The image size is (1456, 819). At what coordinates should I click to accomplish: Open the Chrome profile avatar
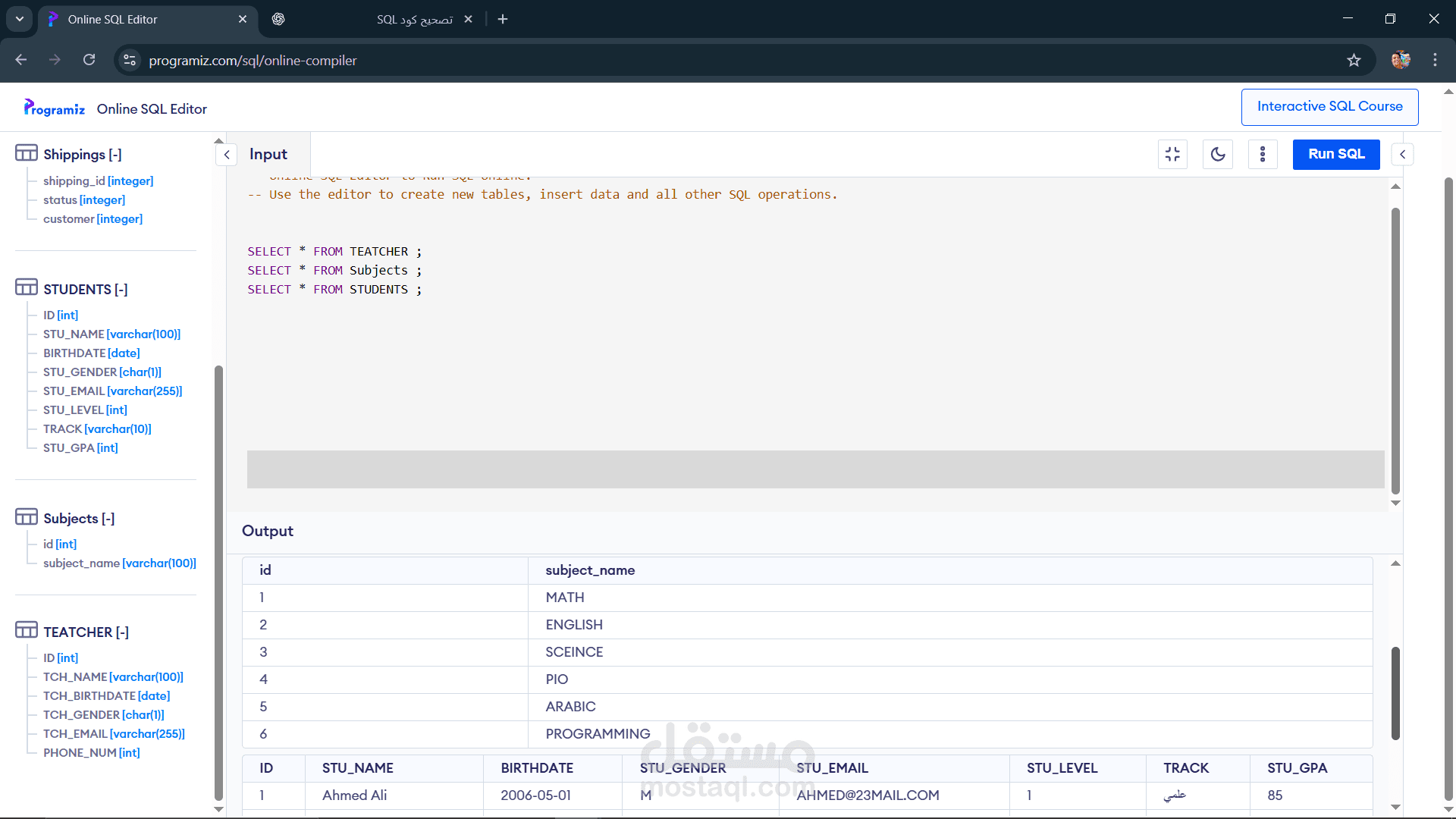[1401, 60]
